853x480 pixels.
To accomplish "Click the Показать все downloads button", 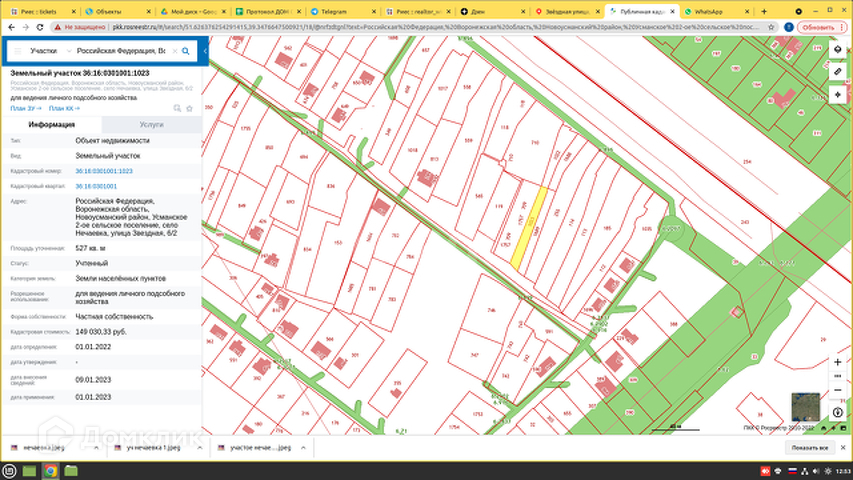I will point(810,449).
